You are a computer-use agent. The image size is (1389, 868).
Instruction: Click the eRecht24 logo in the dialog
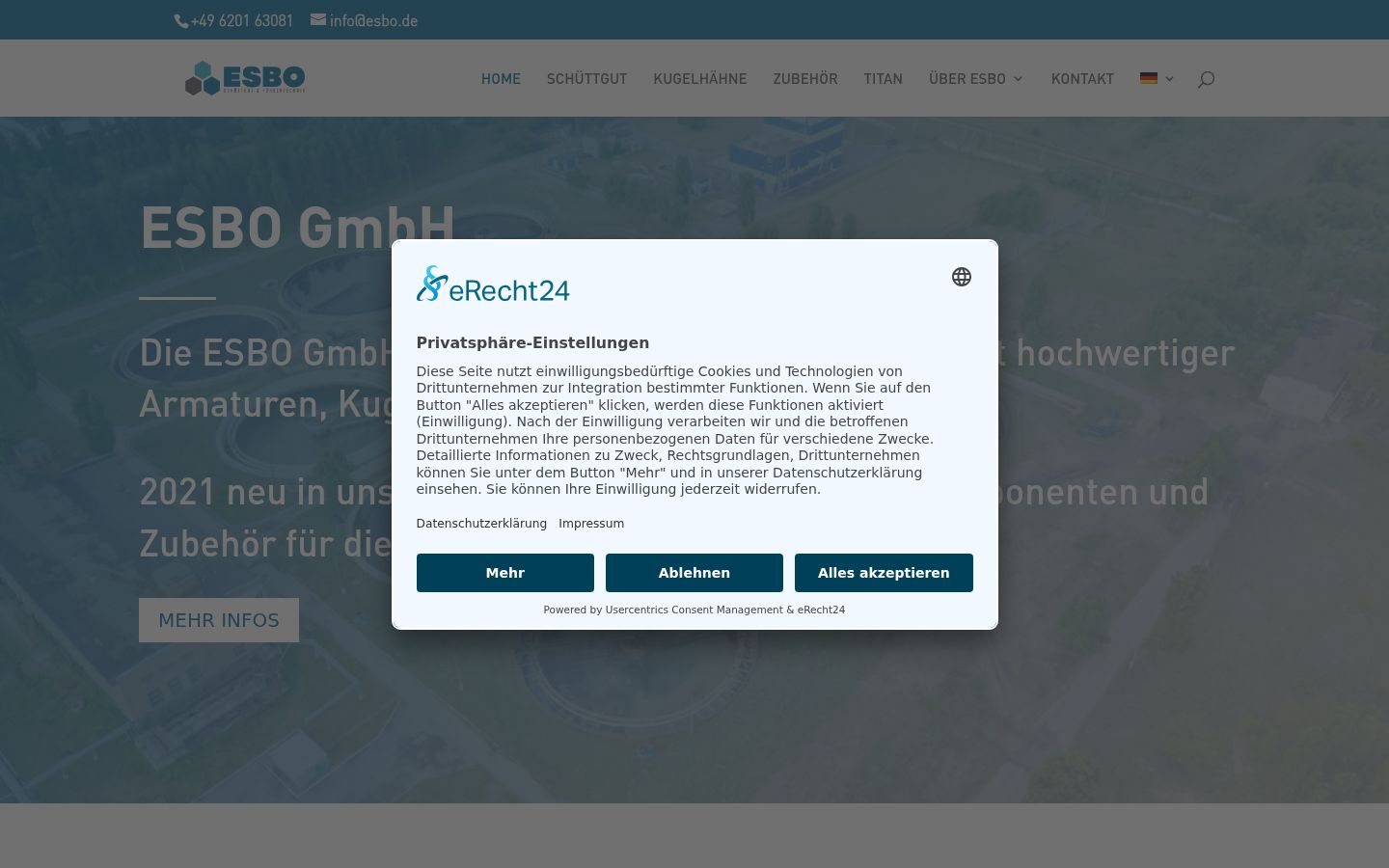[493, 284]
